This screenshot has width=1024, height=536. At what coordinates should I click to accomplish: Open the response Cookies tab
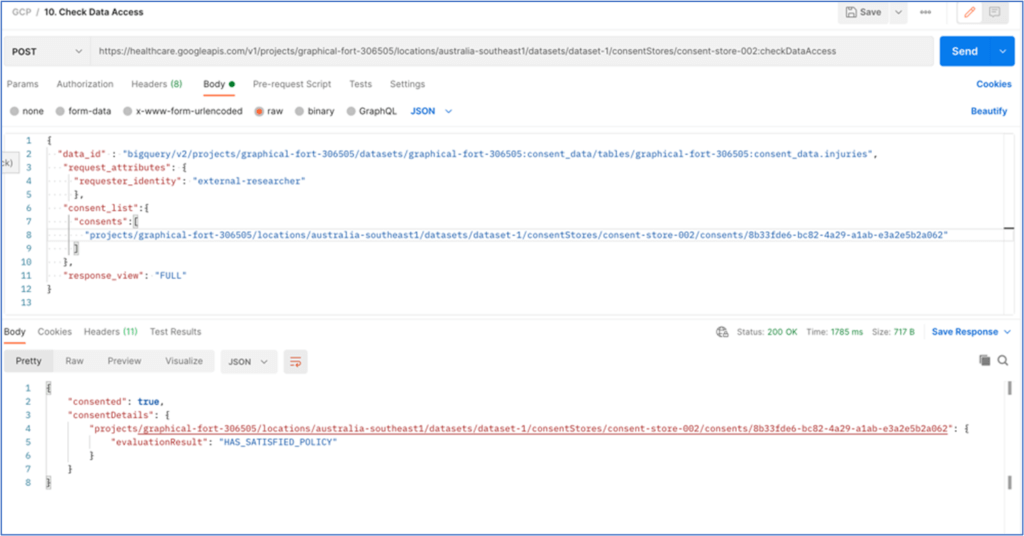tap(54, 332)
